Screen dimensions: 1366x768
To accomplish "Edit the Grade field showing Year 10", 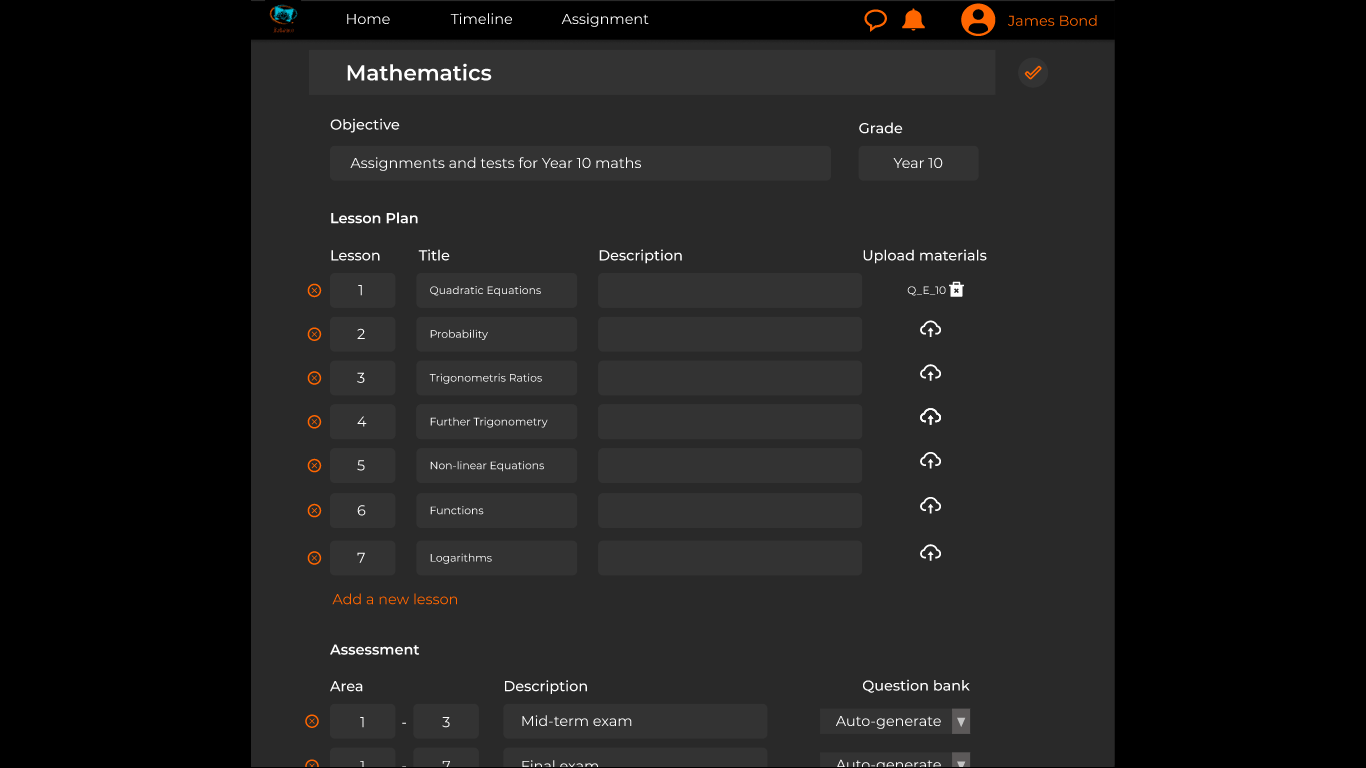I will point(918,163).
